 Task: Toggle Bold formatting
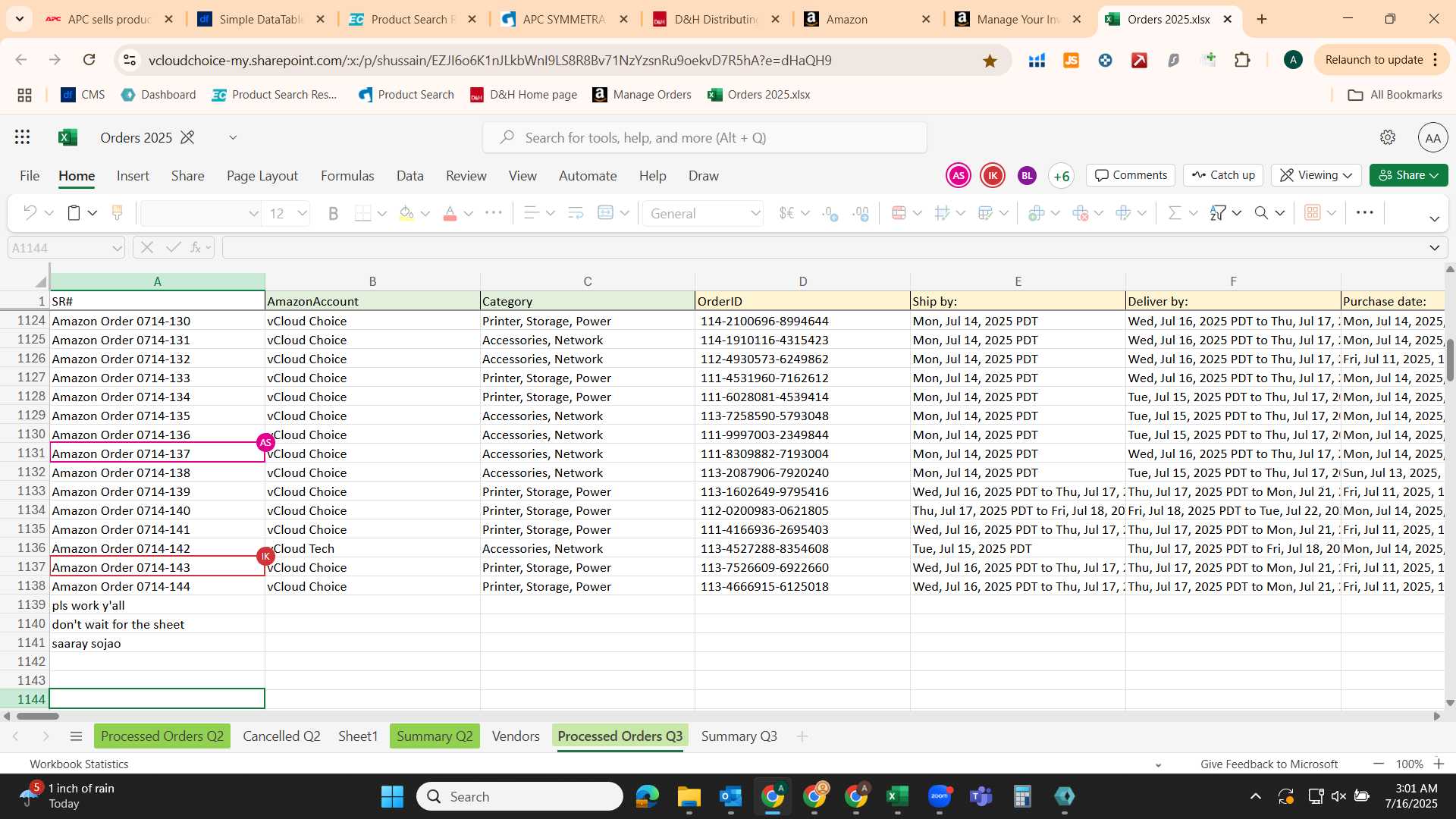tap(333, 213)
